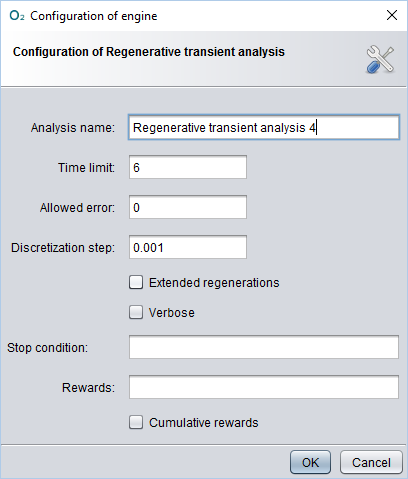Click the "Discretization step:" label
This screenshot has height=479, width=408.
pos(63,248)
